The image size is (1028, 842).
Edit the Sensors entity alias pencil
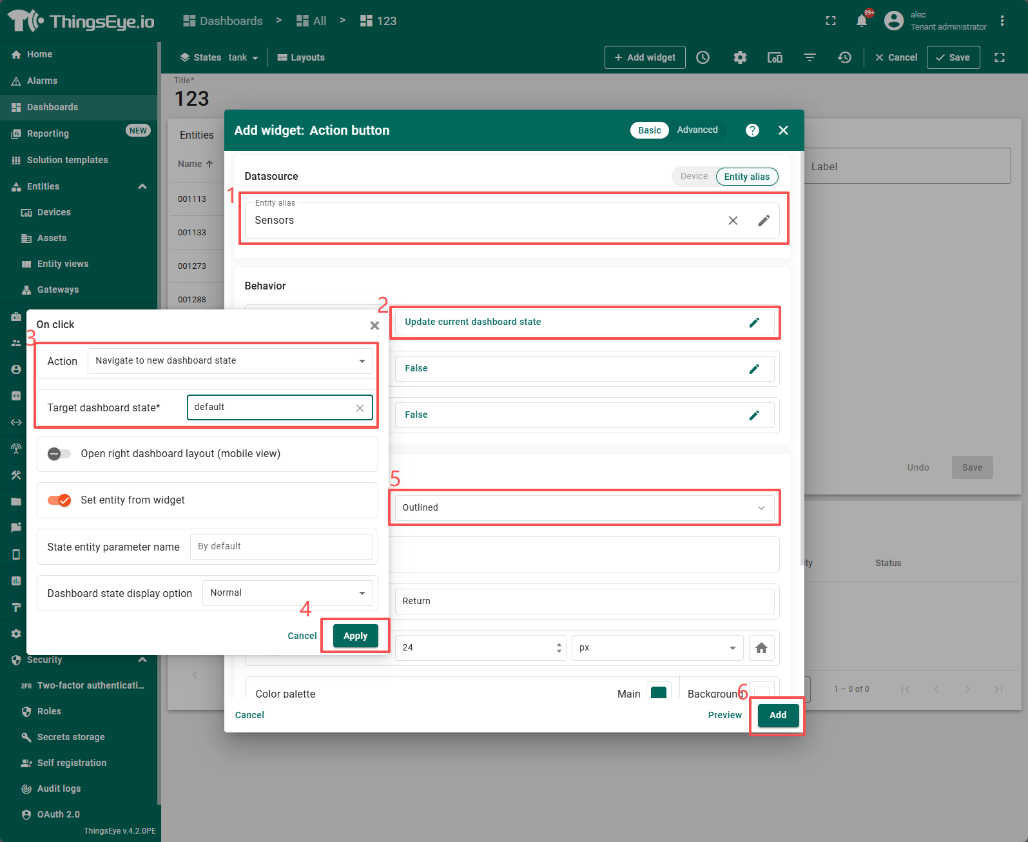pos(764,220)
